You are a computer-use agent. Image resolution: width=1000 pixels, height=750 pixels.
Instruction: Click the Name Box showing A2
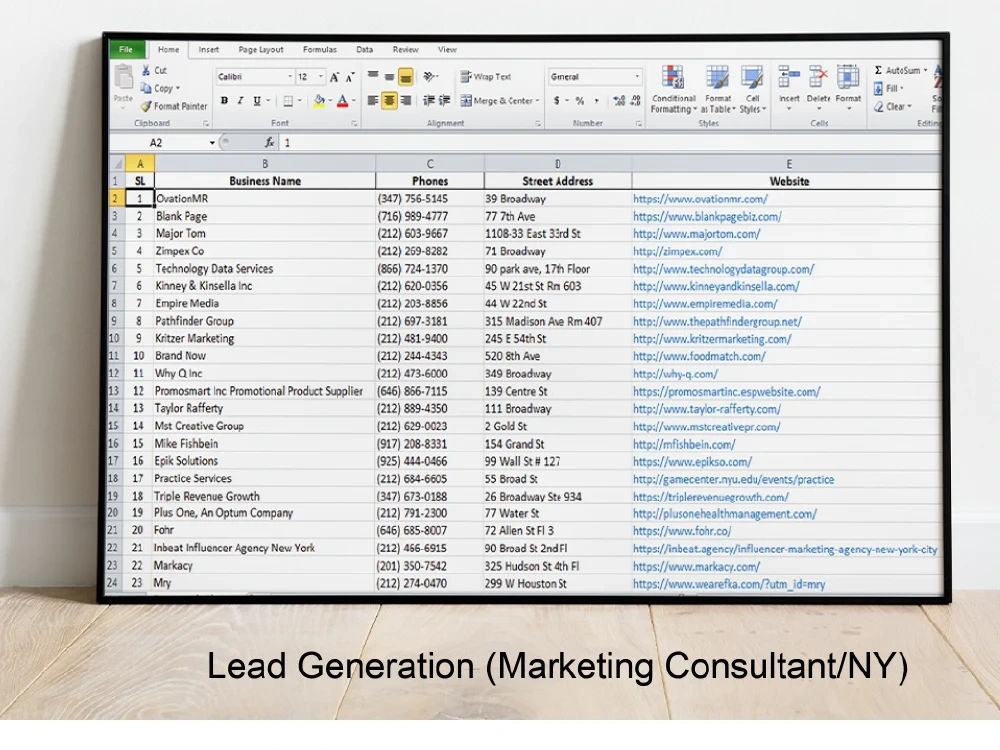pyautogui.click(x=164, y=143)
